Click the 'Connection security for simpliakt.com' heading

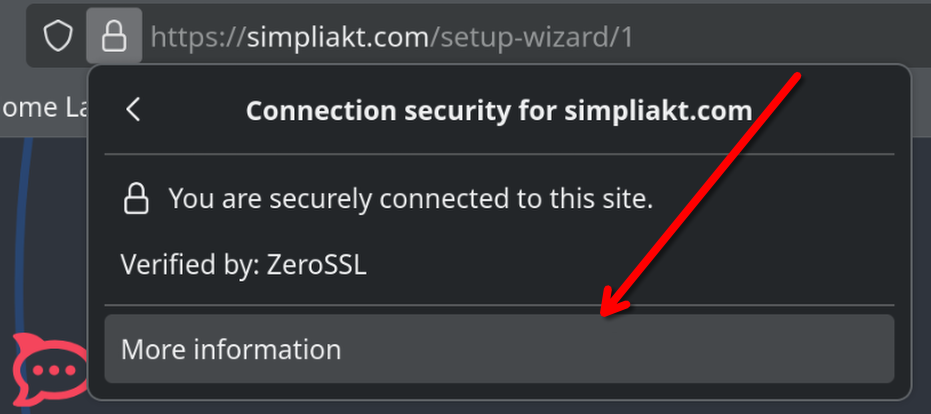coord(498,110)
